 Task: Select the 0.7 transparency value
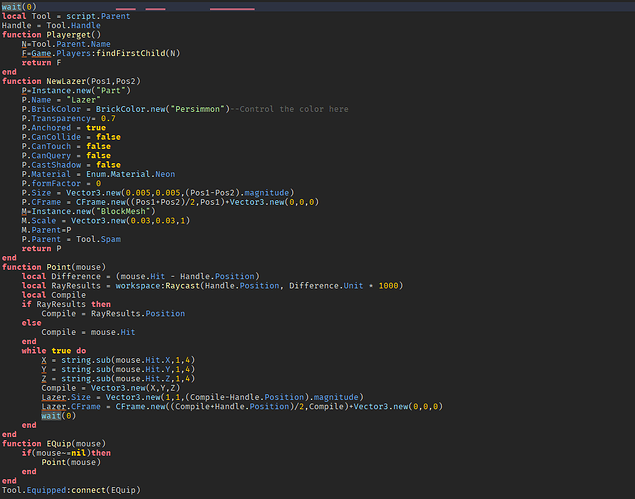[x=108, y=119]
